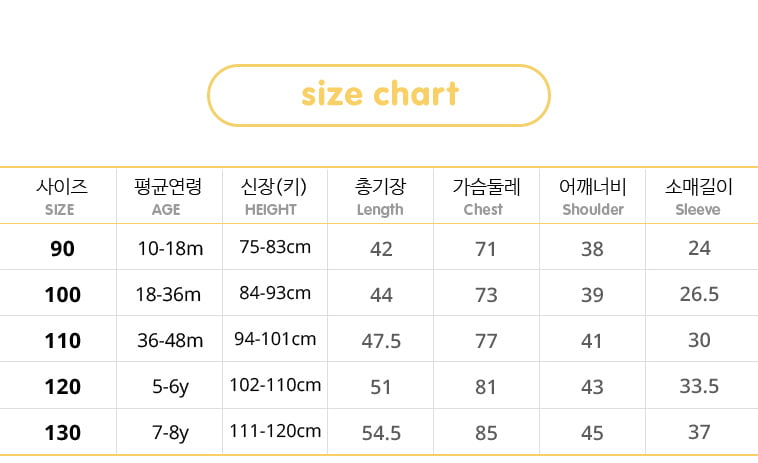758x463 pixels.
Task: Click the 총기장 Length column header
Action: tap(380, 196)
